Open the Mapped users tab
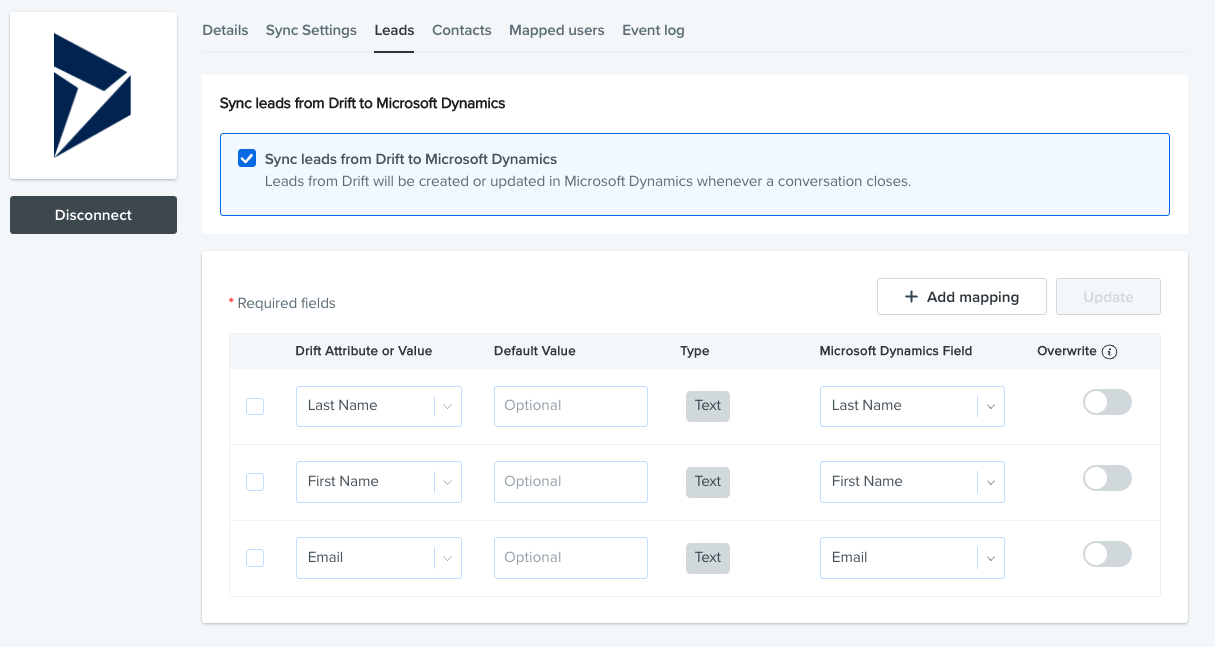 [x=557, y=30]
